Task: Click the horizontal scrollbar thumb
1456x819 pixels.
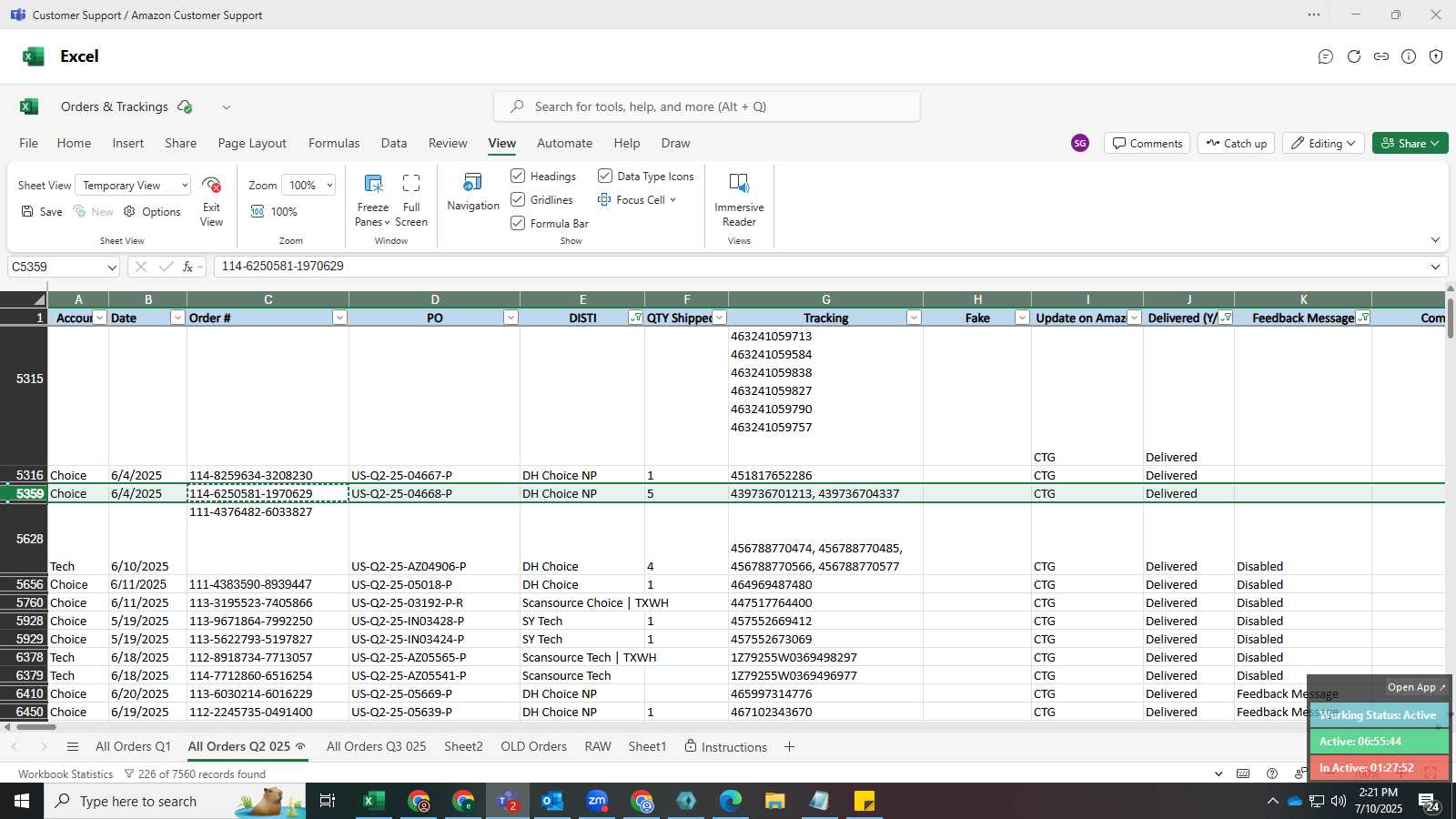Action: tap(36, 727)
